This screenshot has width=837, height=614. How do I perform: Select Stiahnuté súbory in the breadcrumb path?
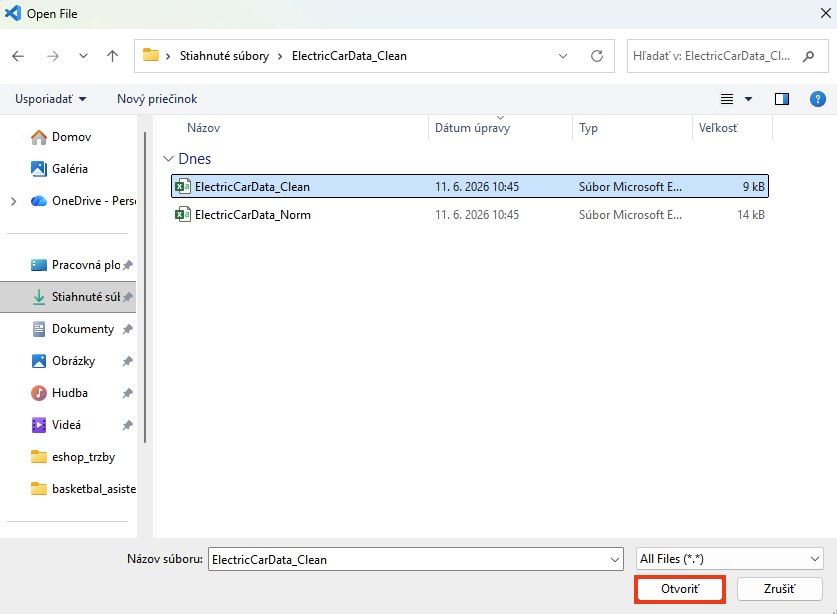224,56
